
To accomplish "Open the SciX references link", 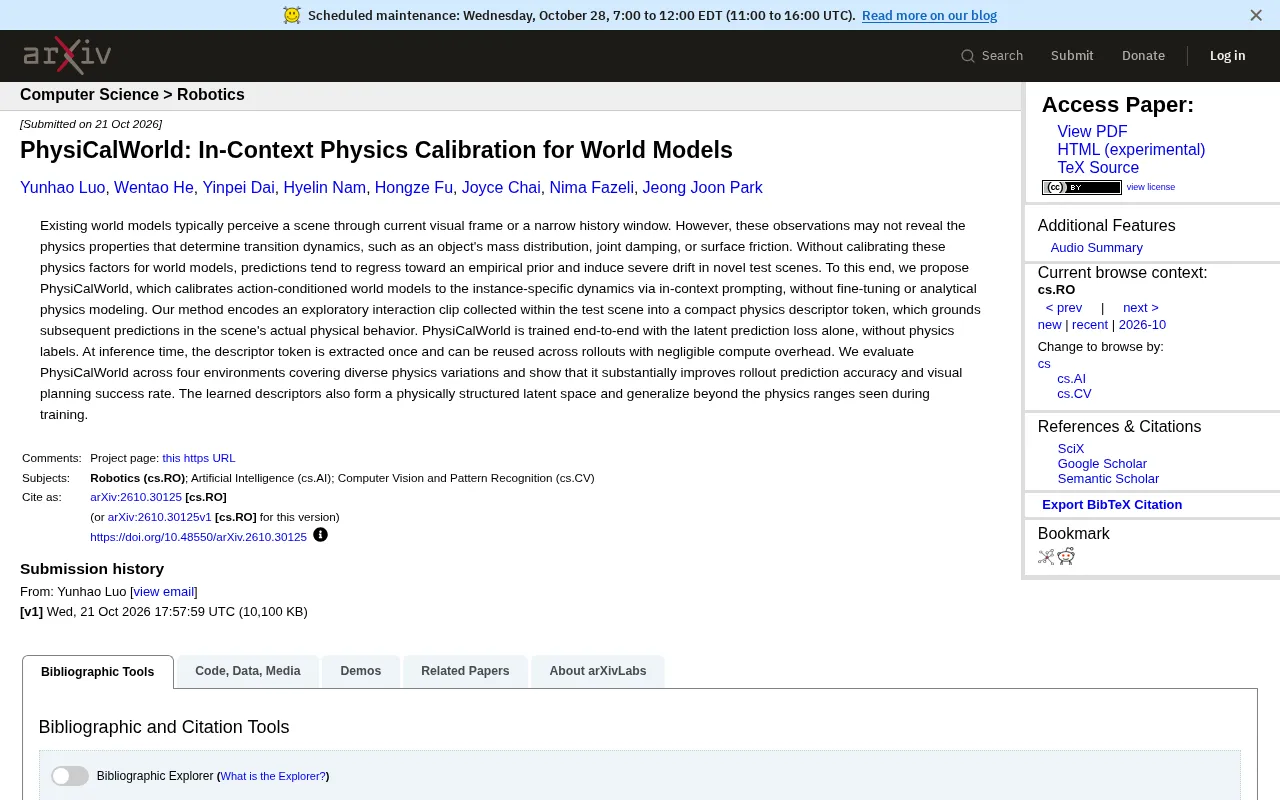I will 1071,449.
